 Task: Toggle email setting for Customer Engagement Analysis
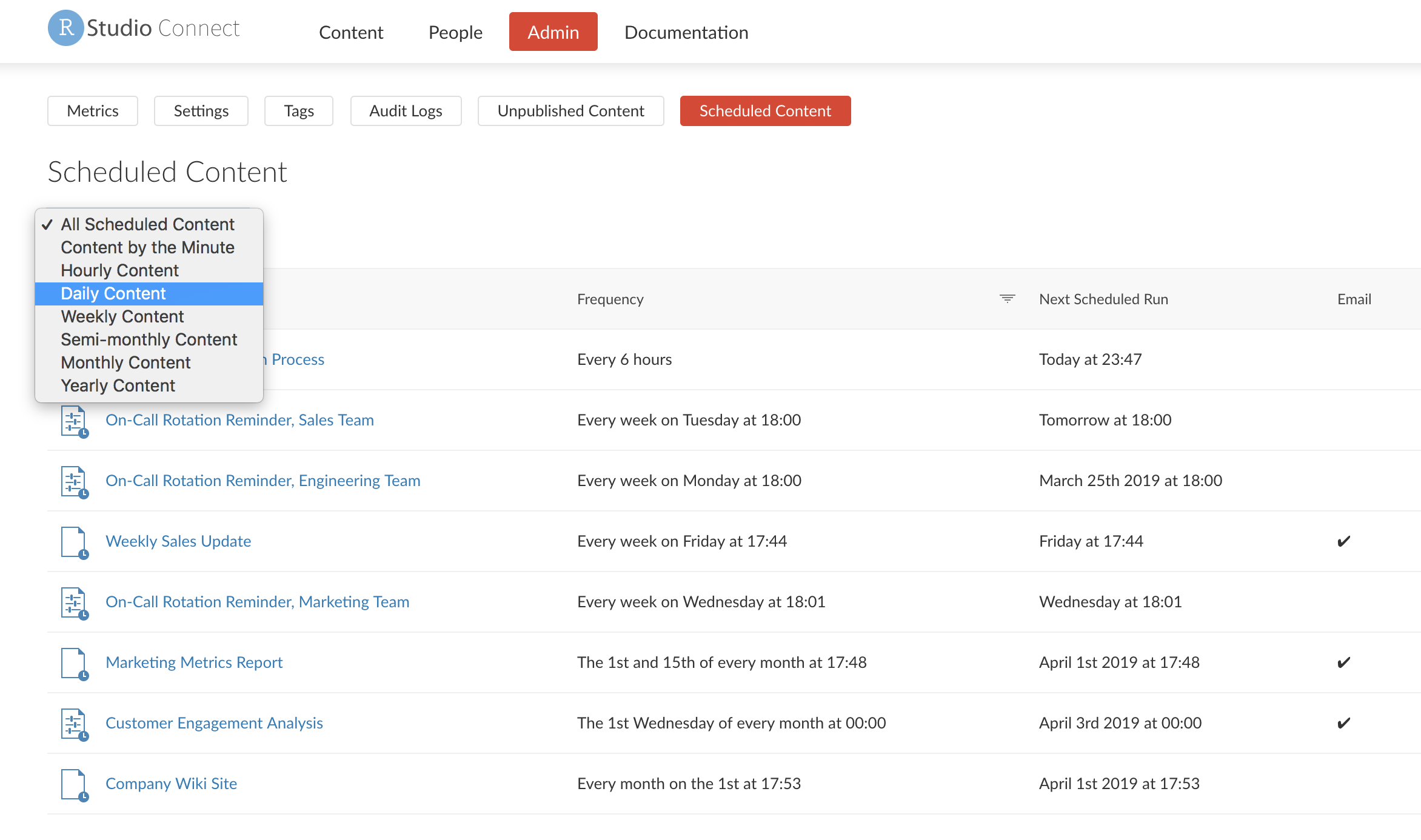point(1343,722)
